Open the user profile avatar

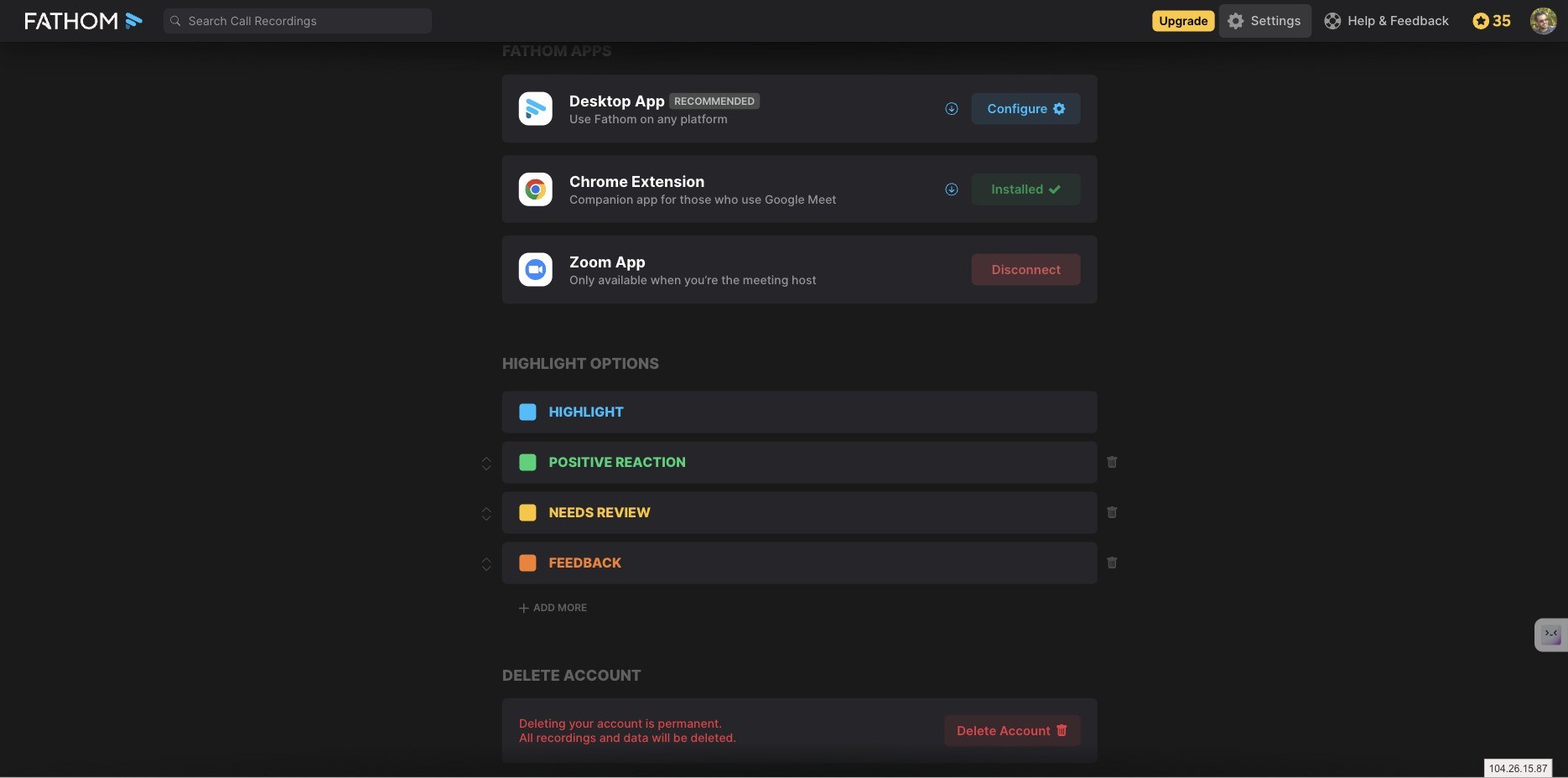pyautogui.click(x=1543, y=21)
